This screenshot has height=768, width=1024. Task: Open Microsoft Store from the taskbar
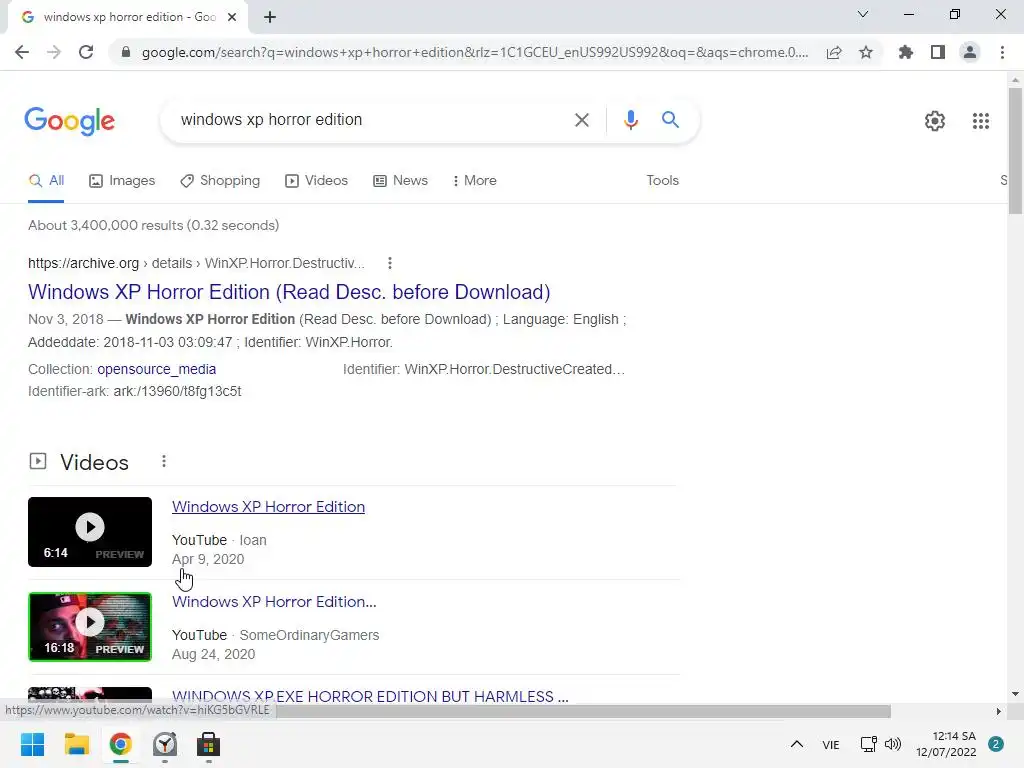(x=208, y=744)
